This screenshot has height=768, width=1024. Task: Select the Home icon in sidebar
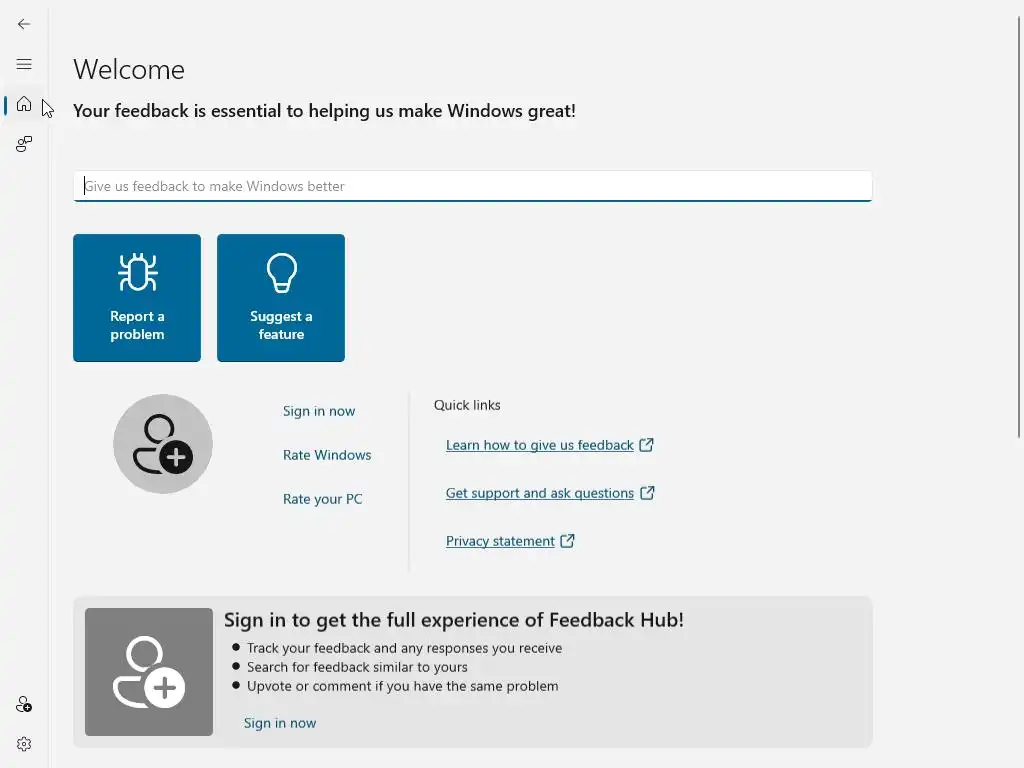pyautogui.click(x=24, y=104)
